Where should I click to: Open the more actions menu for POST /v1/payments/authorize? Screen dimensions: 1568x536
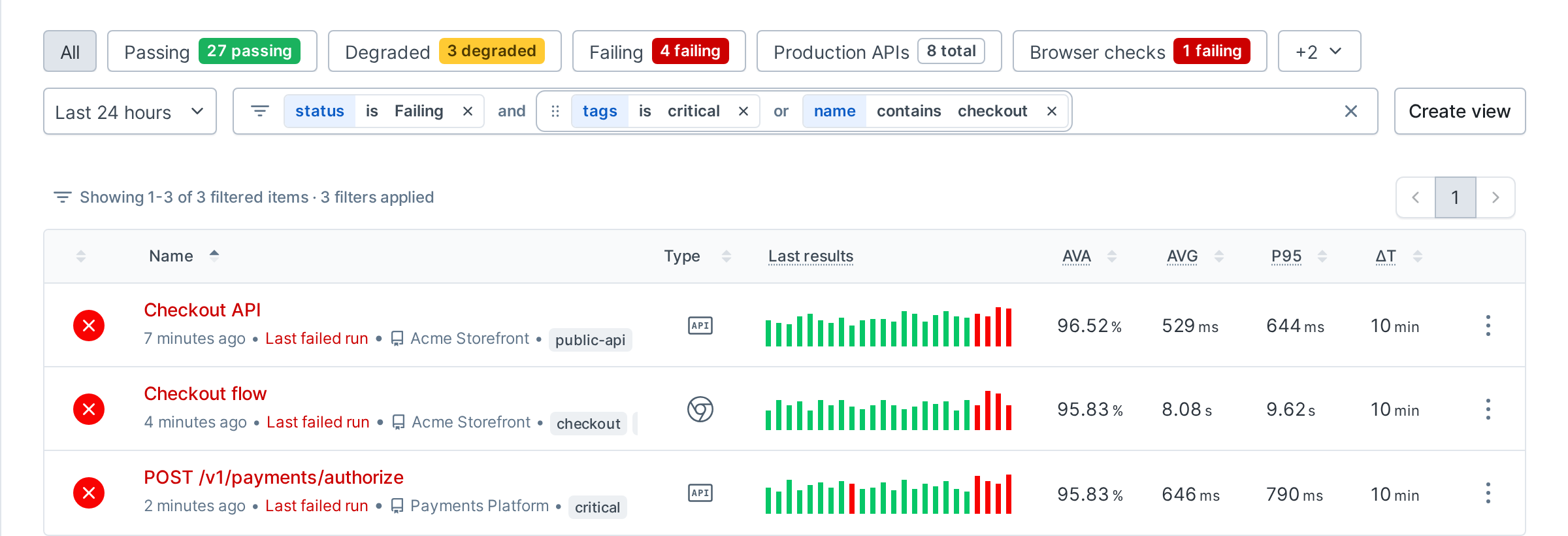tap(1488, 493)
